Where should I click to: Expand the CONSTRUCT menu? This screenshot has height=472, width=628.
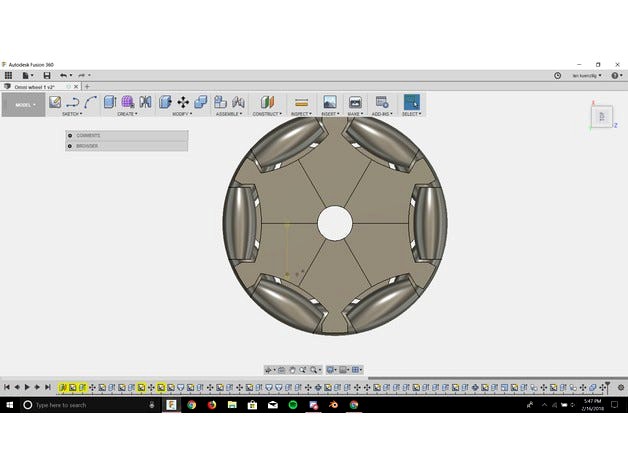(267, 114)
